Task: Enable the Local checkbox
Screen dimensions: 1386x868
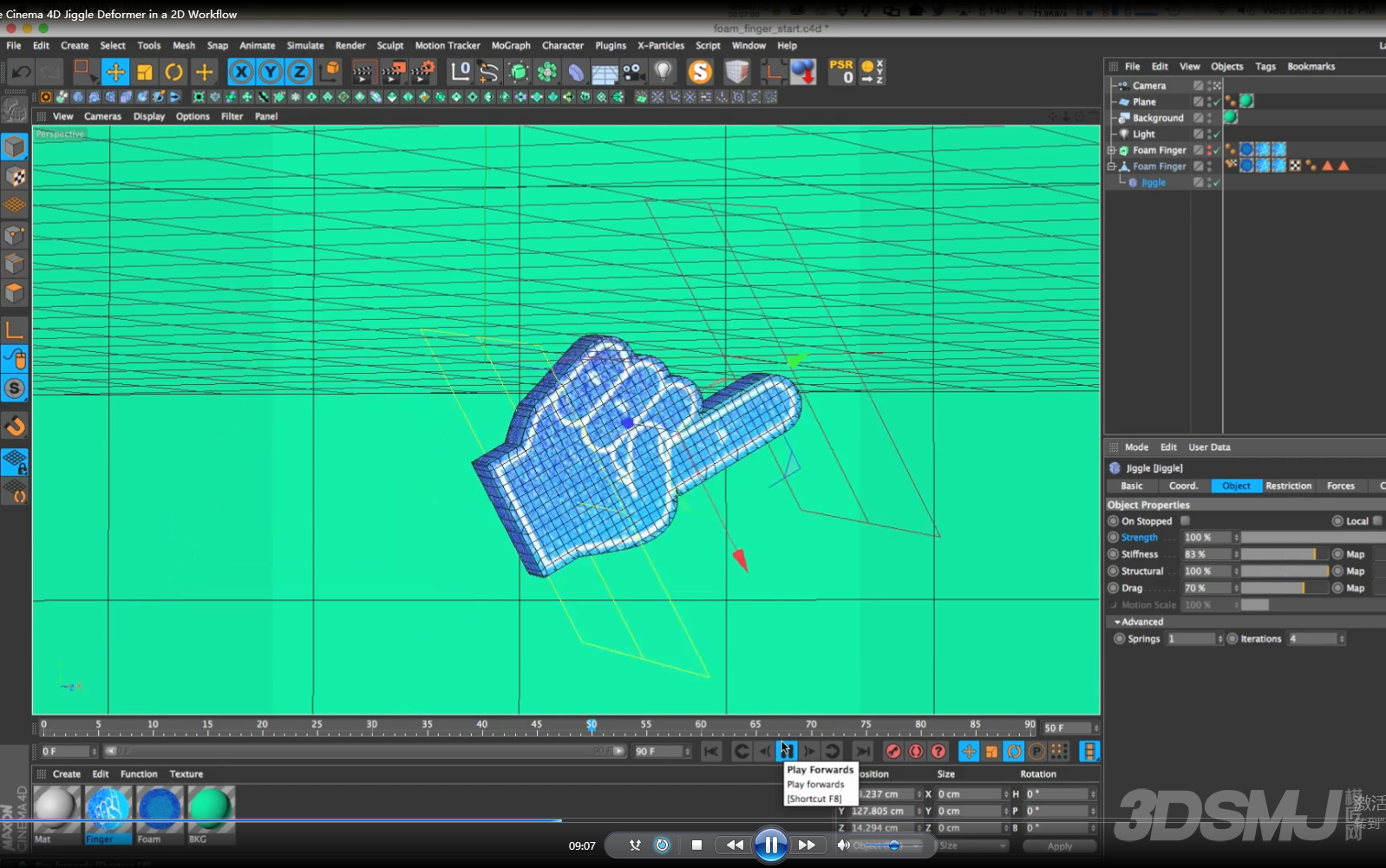Action: (x=1377, y=521)
